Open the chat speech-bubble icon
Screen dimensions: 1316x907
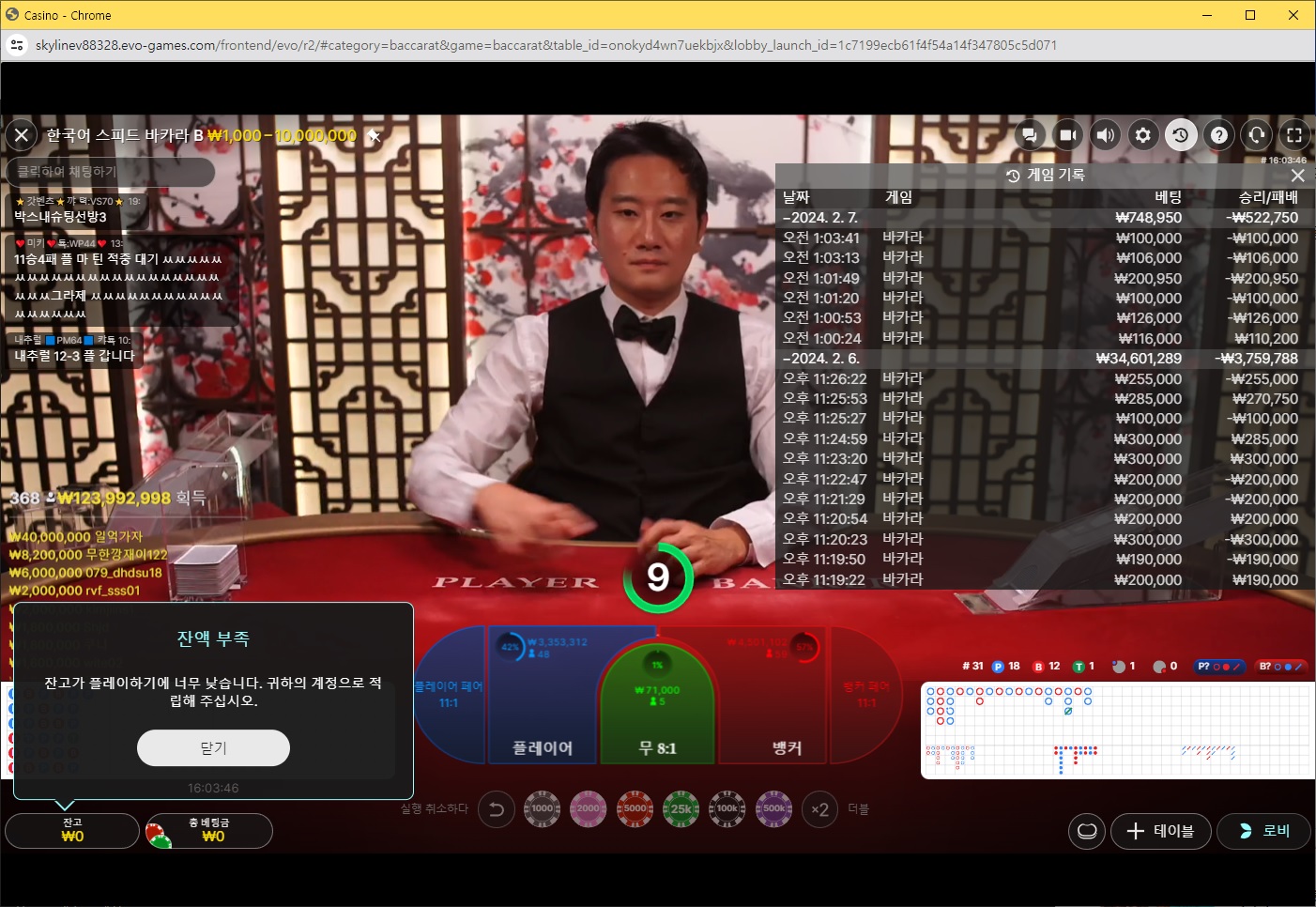coord(1030,135)
